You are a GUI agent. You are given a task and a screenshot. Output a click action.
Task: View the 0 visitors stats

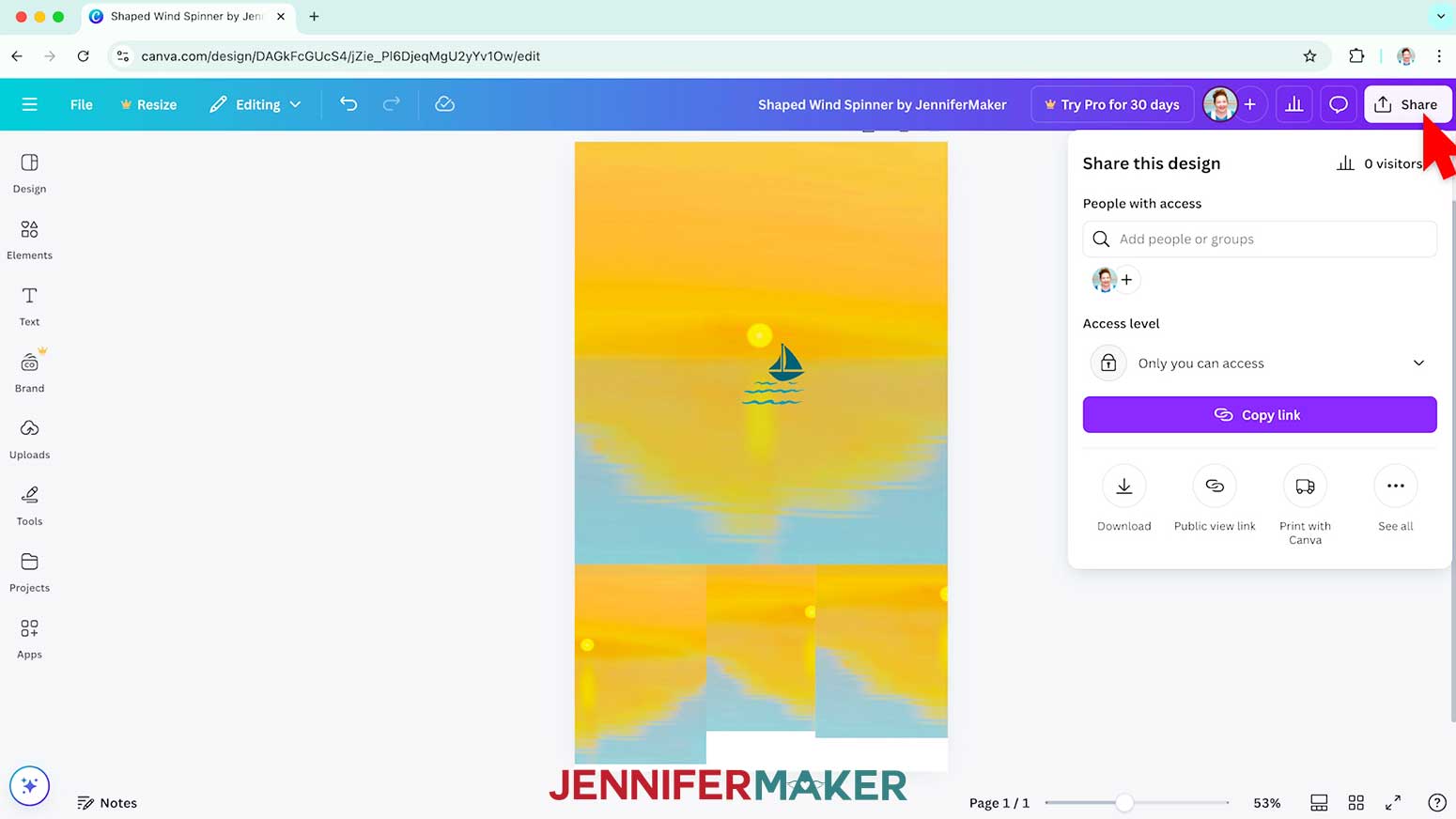click(1379, 163)
